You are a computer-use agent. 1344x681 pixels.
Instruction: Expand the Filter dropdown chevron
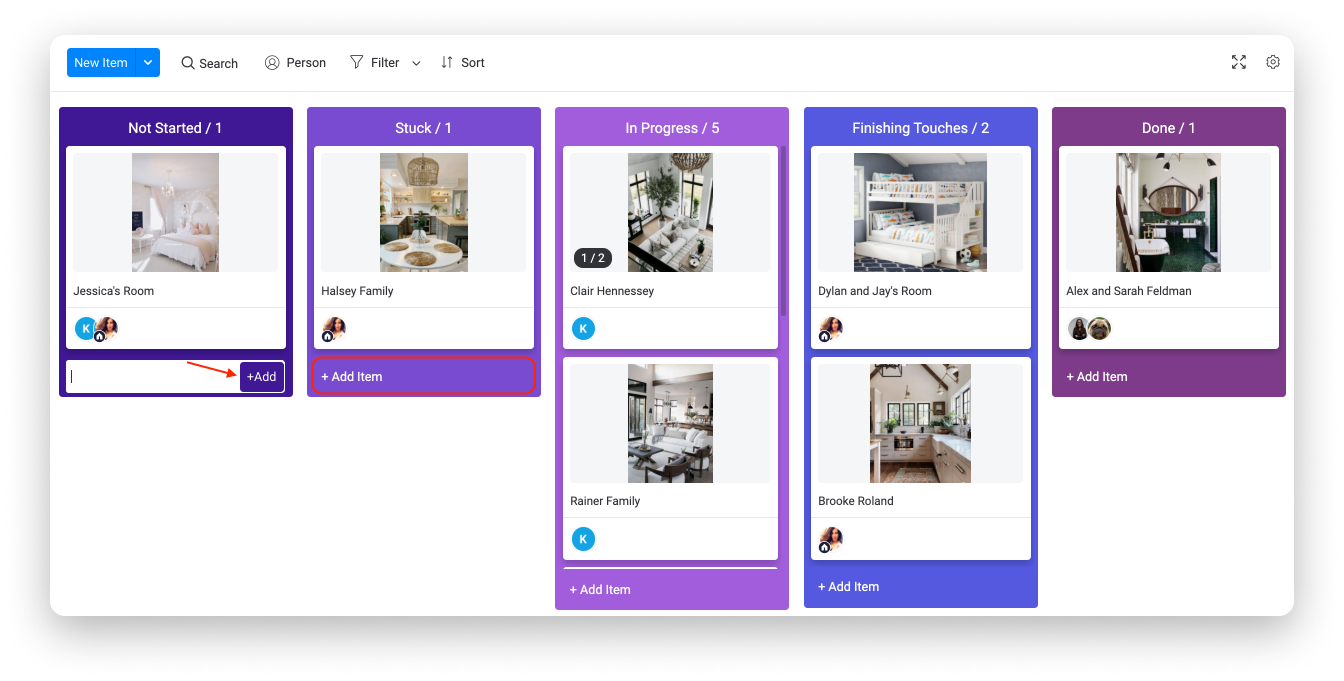click(x=416, y=63)
